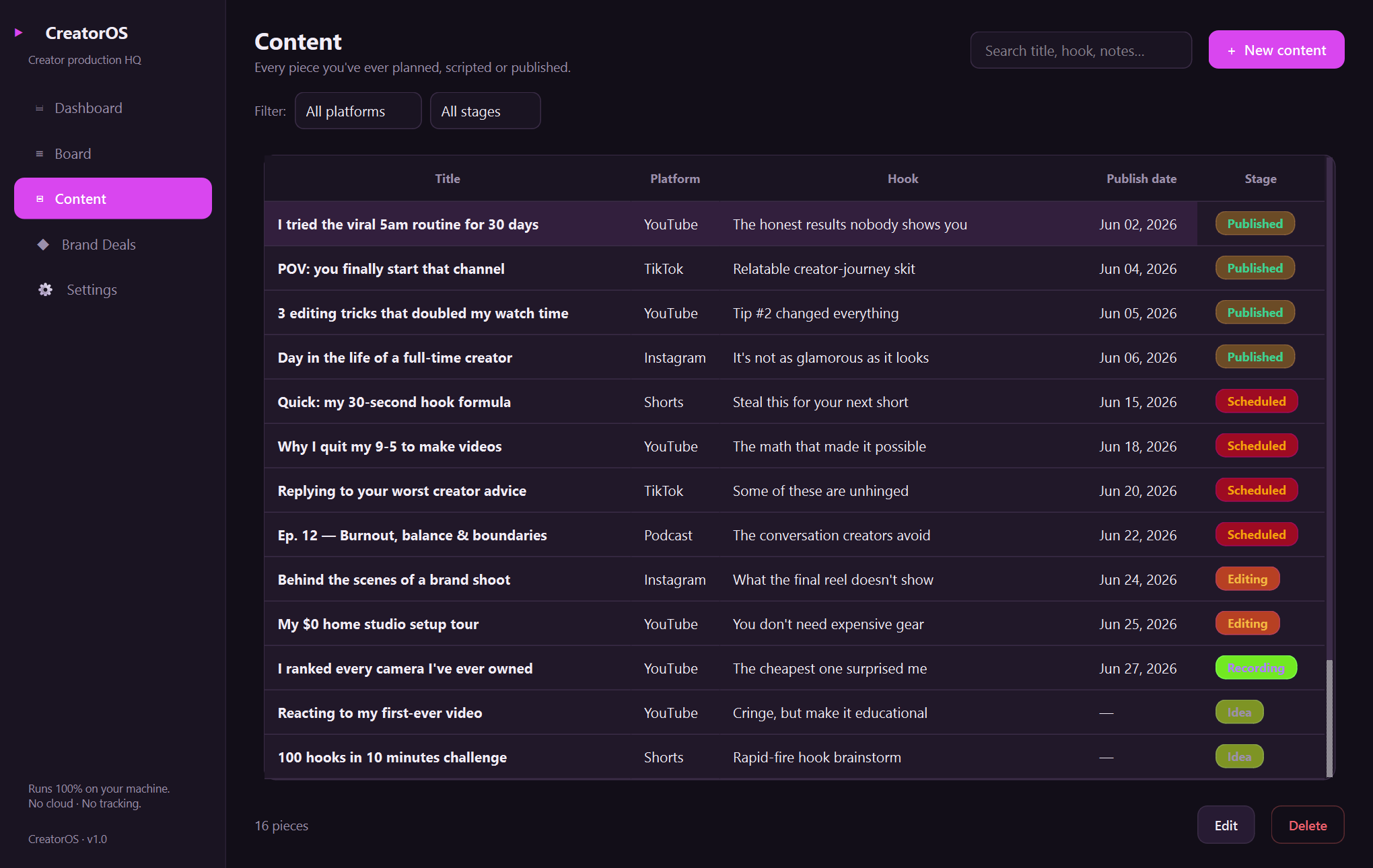1373x868 pixels.
Task: Select row 'Quick: my 30-second hook formula'
Action: [794, 402]
